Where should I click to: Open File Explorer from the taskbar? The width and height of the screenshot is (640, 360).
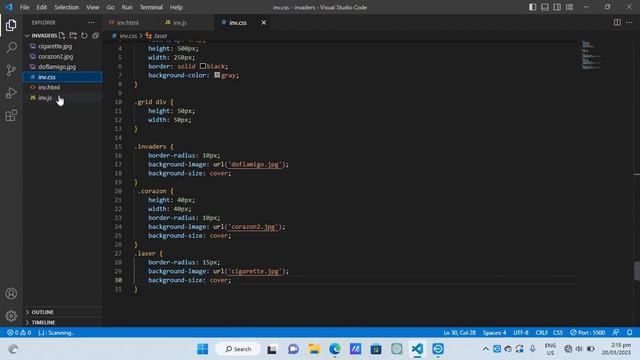pyautogui.click(x=314, y=349)
